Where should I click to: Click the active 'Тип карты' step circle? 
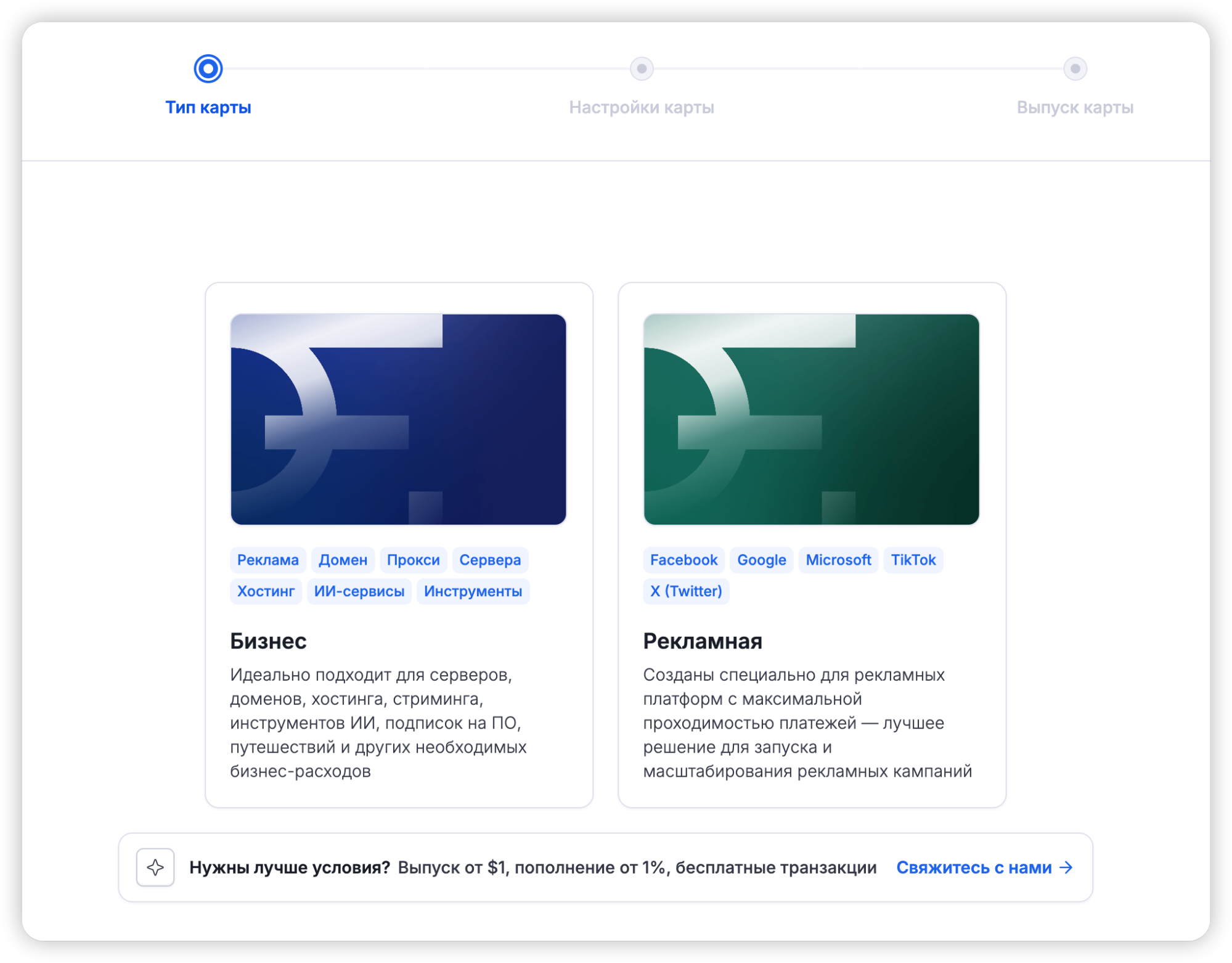pos(208,68)
